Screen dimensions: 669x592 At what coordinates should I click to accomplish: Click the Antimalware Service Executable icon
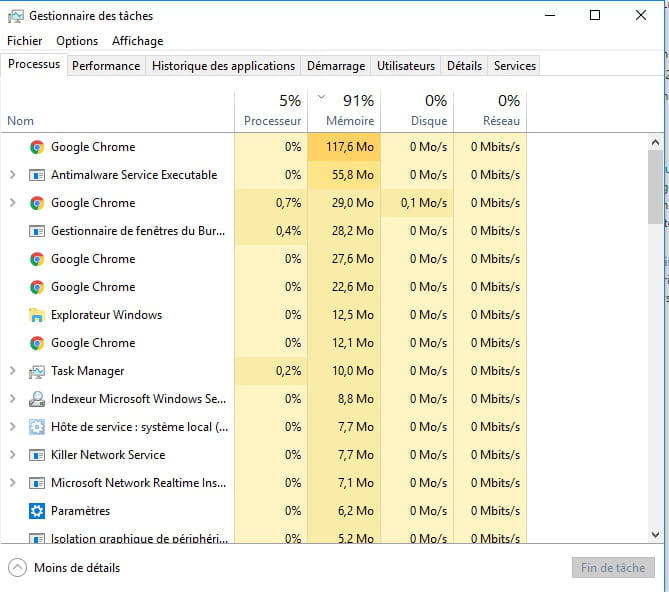pos(37,175)
